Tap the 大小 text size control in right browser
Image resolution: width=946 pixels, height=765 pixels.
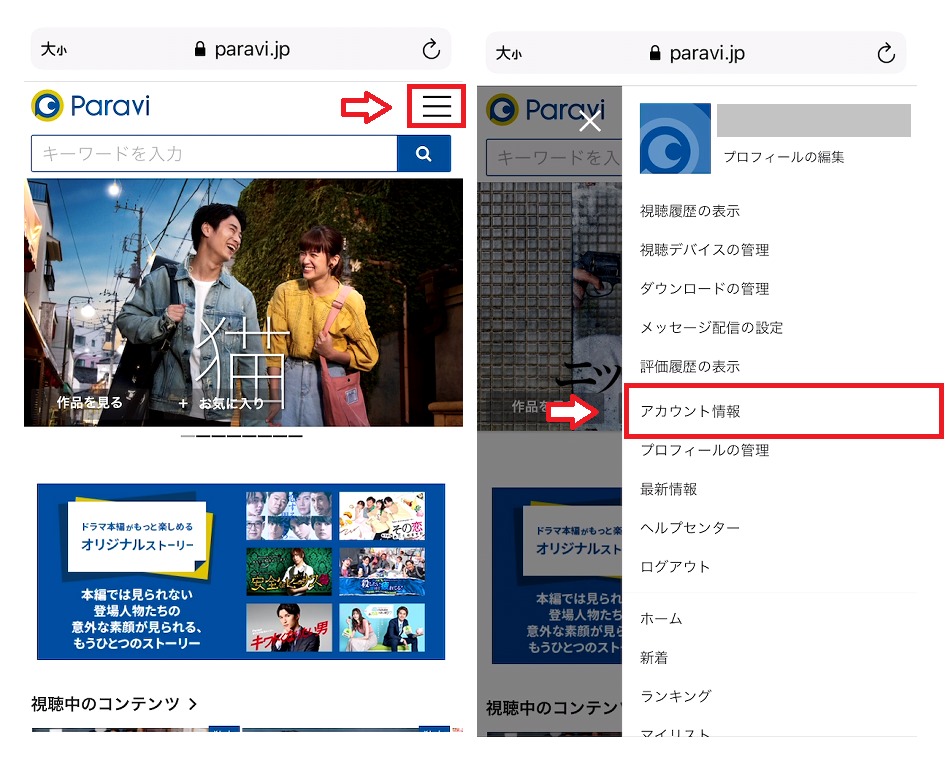tap(508, 54)
